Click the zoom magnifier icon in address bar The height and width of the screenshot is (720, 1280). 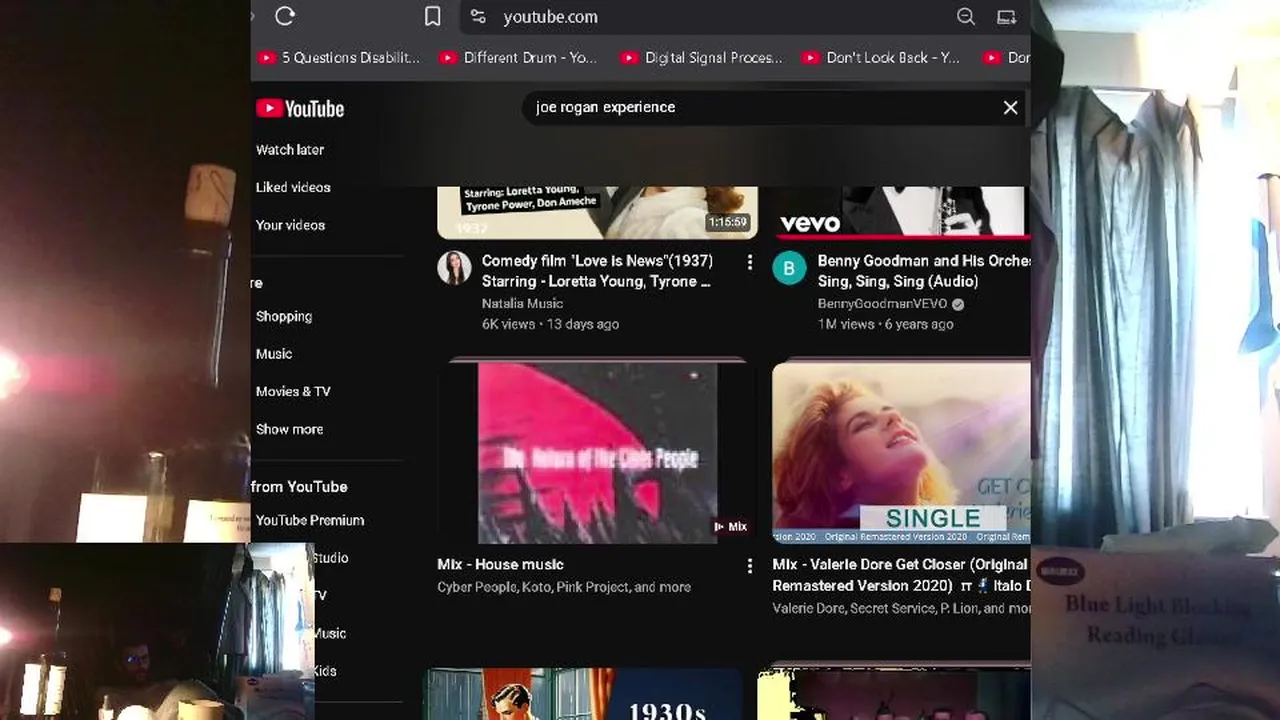tap(965, 16)
